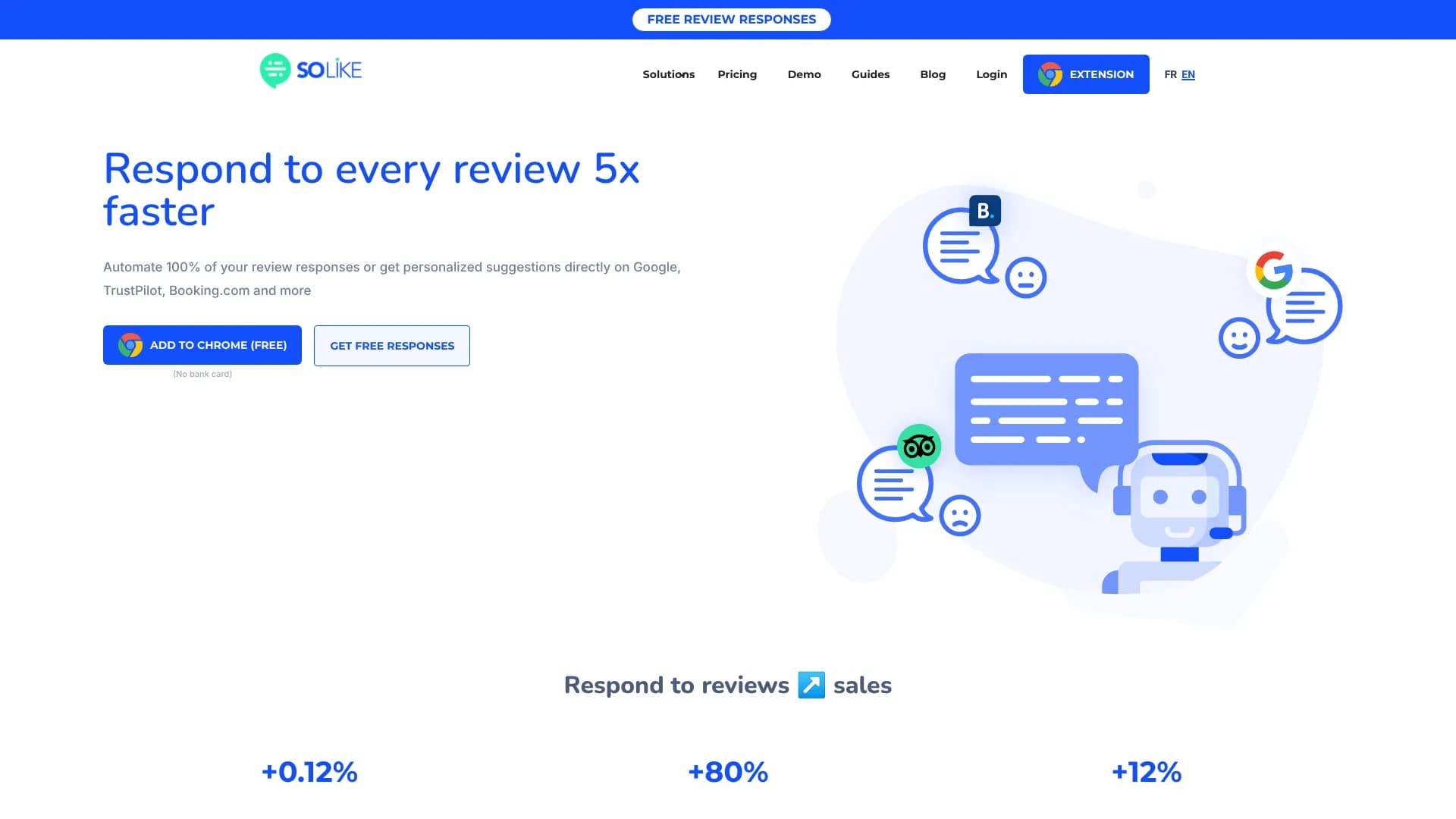Select the EN language link

click(1188, 74)
